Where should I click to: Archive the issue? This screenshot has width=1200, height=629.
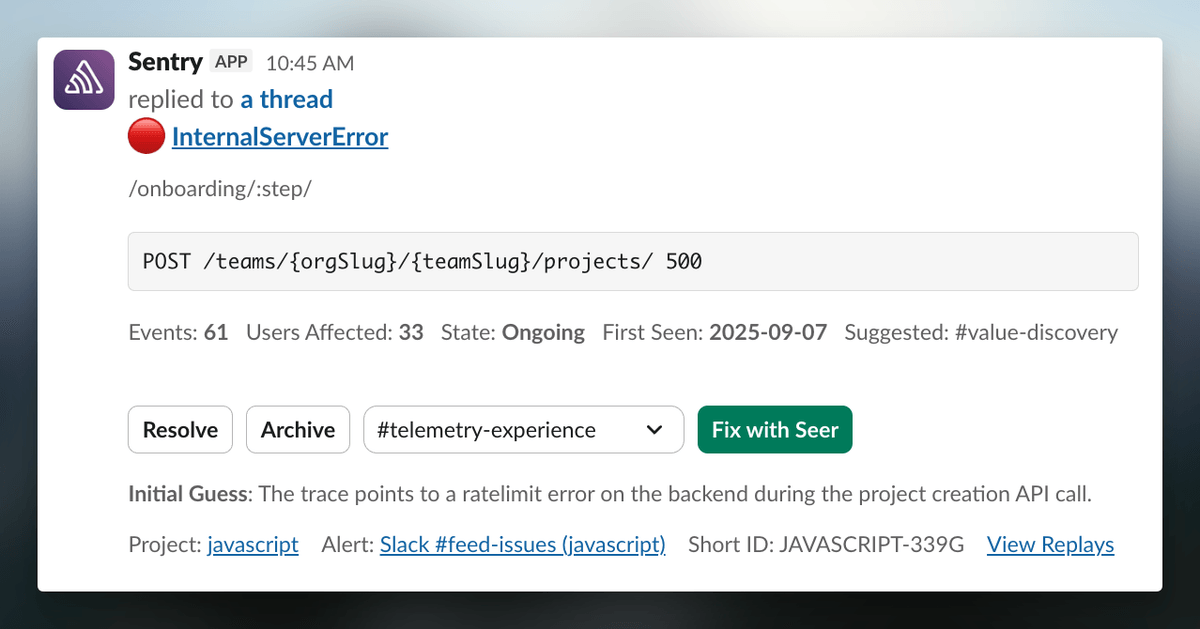(297, 429)
